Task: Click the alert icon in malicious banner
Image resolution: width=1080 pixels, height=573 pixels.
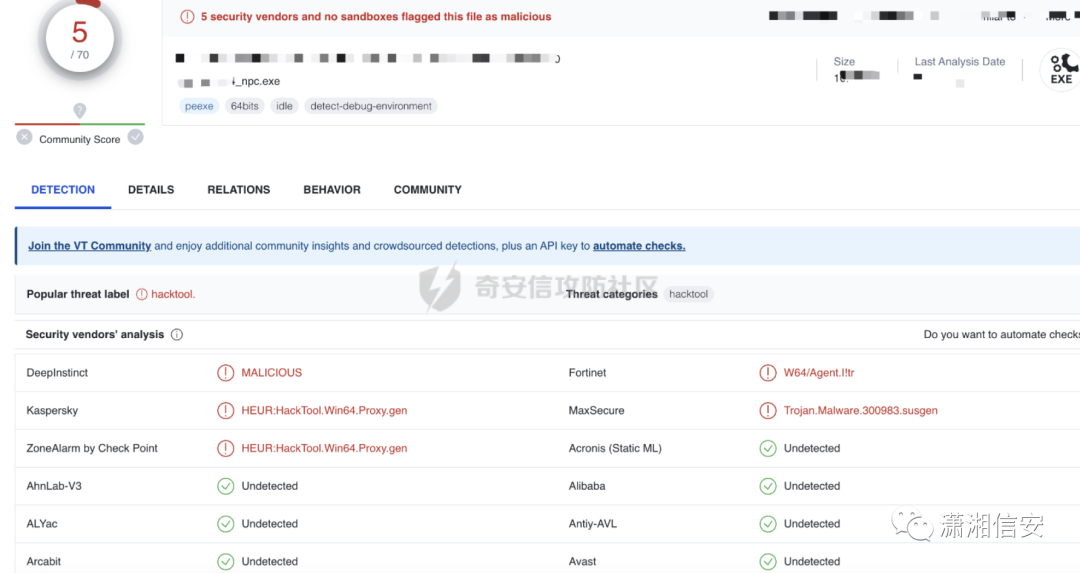Action: (x=187, y=17)
